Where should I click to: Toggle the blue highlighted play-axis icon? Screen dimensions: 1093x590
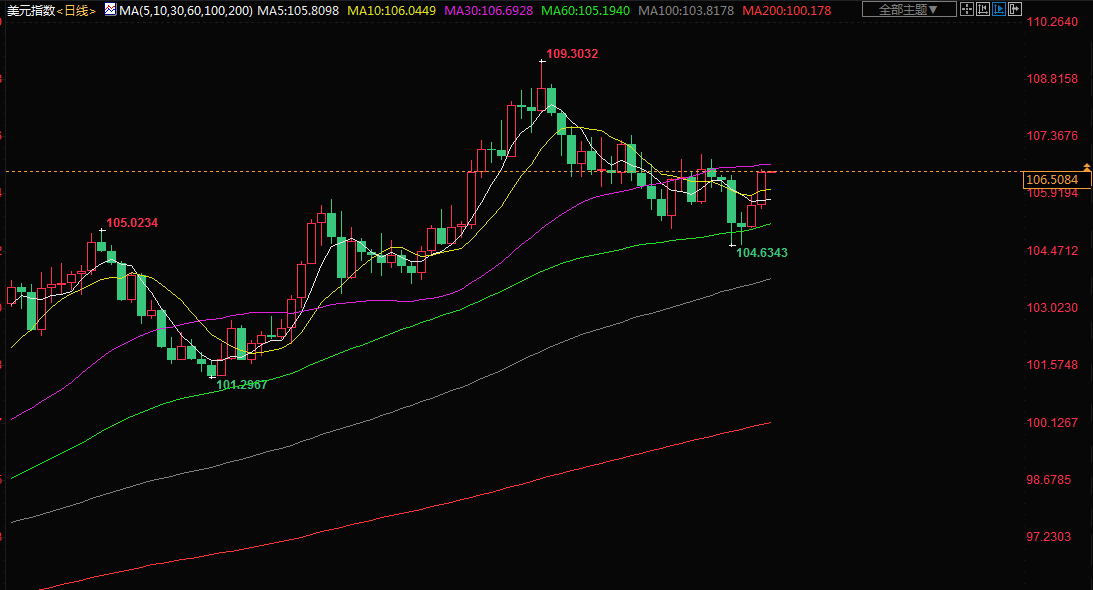pyautogui.click(x=998, y=10)
